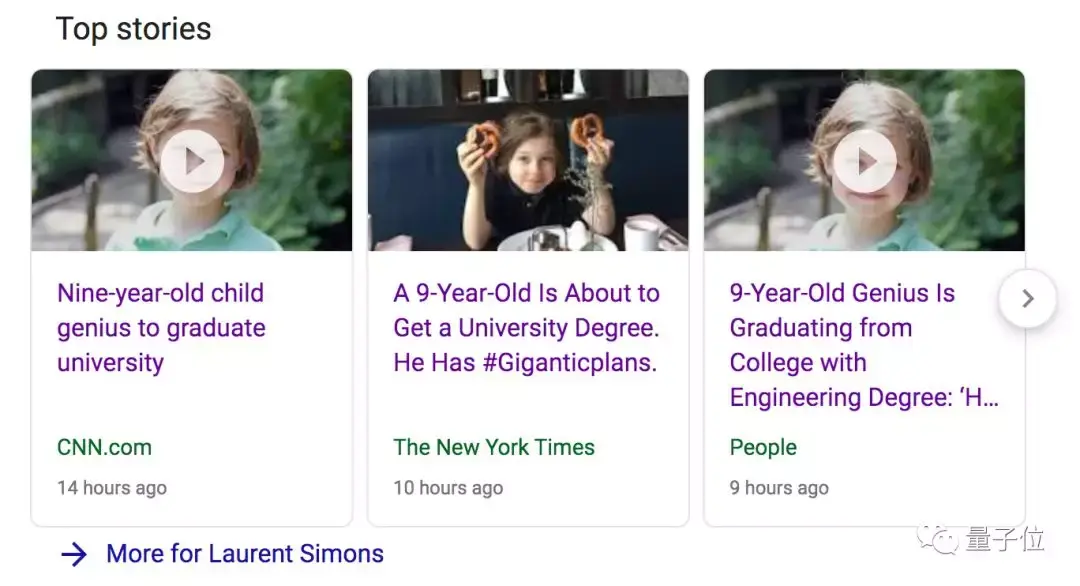Open the More for Laurent Simons link

245,554
